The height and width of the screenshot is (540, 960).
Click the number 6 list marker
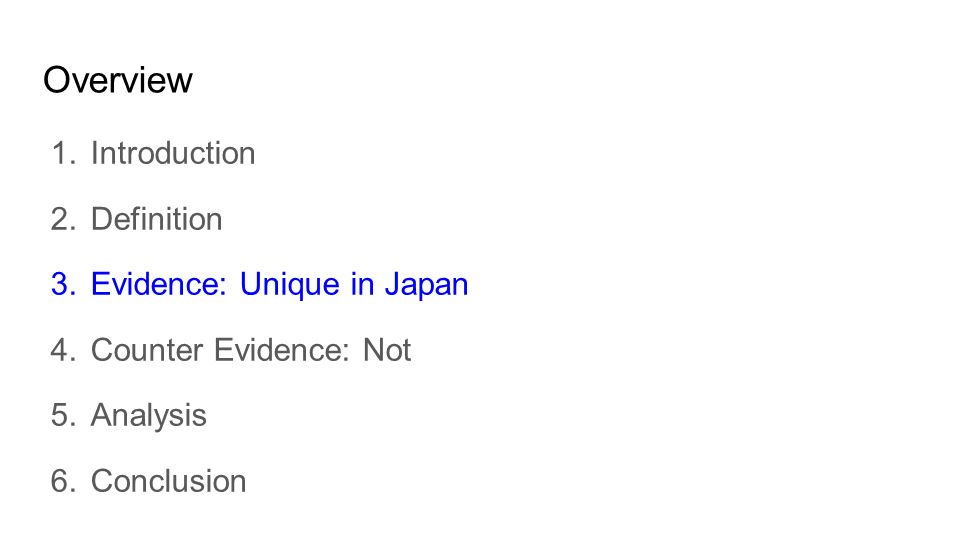64,481
